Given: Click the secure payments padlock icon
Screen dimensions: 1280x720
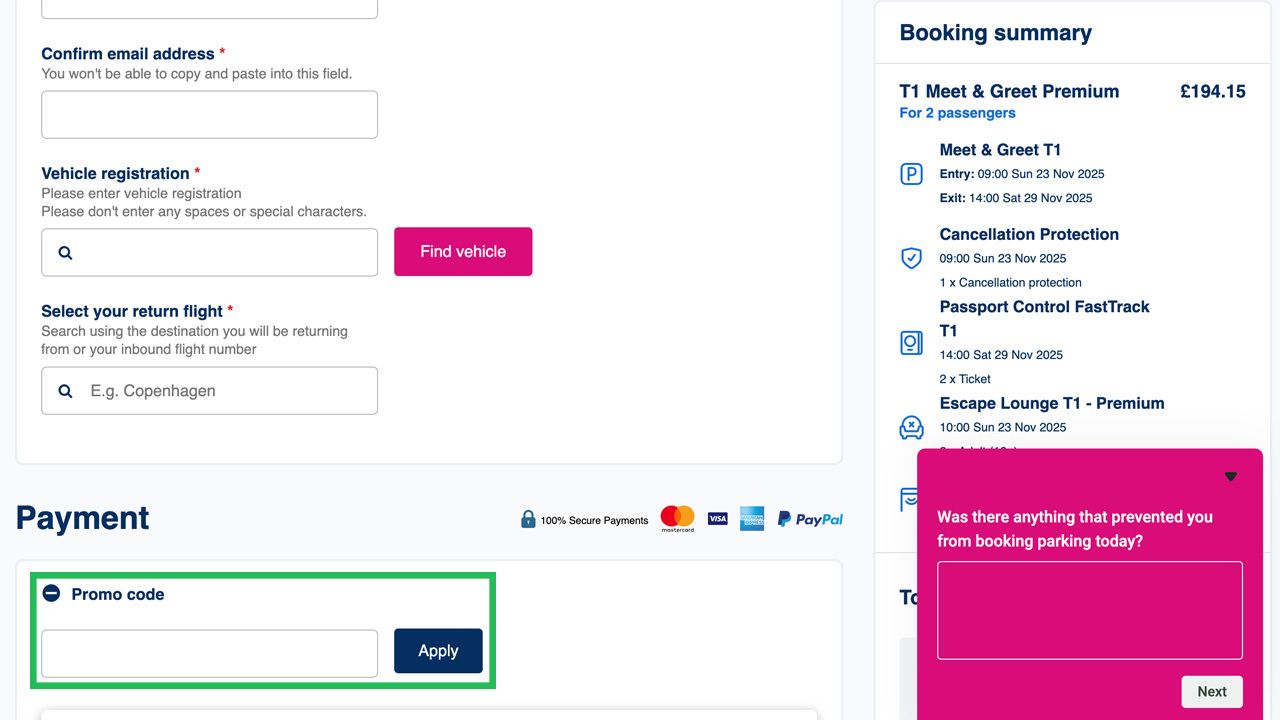Looking at the screenshot, I should pos(528,518).
